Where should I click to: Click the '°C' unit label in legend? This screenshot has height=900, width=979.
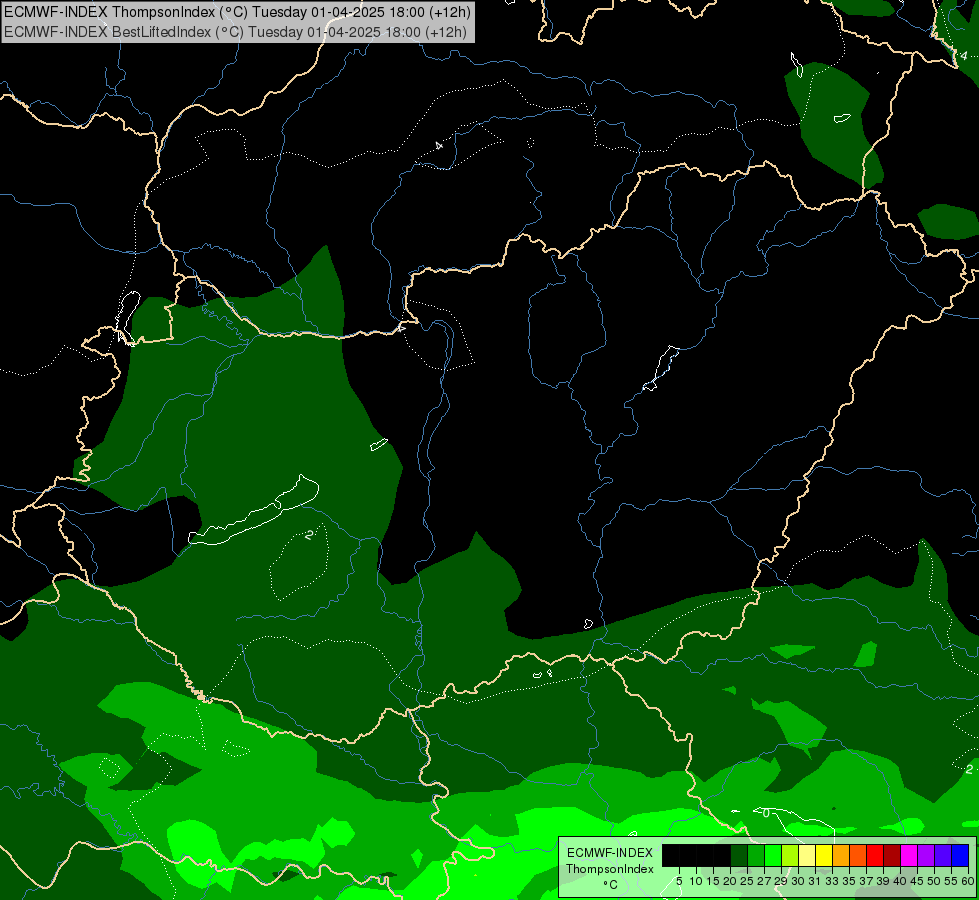[x=611, y=884]
